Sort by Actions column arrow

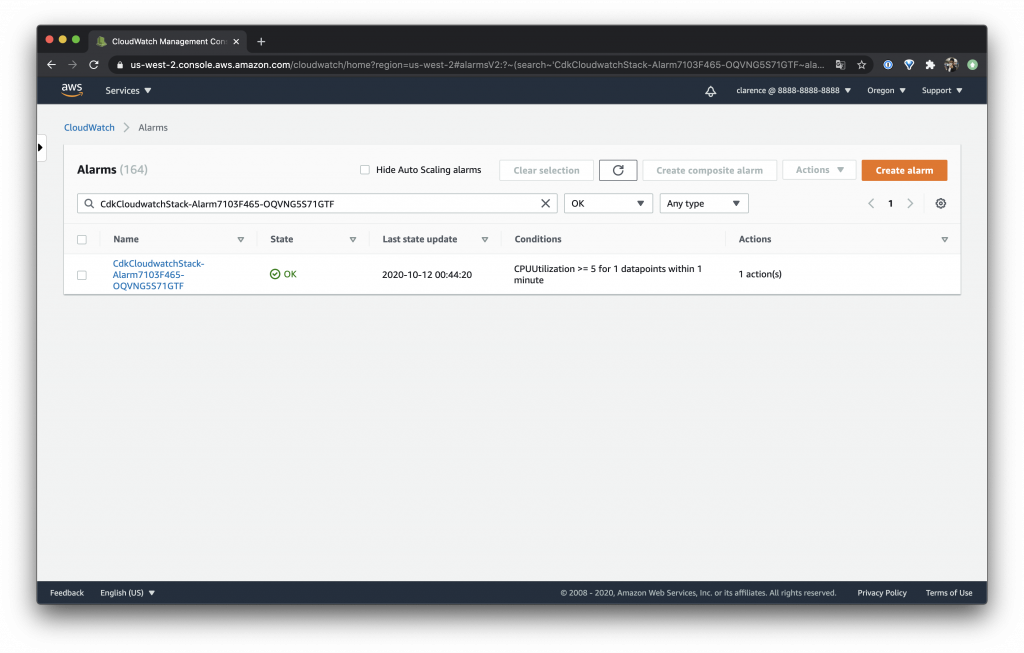(944, 240)
